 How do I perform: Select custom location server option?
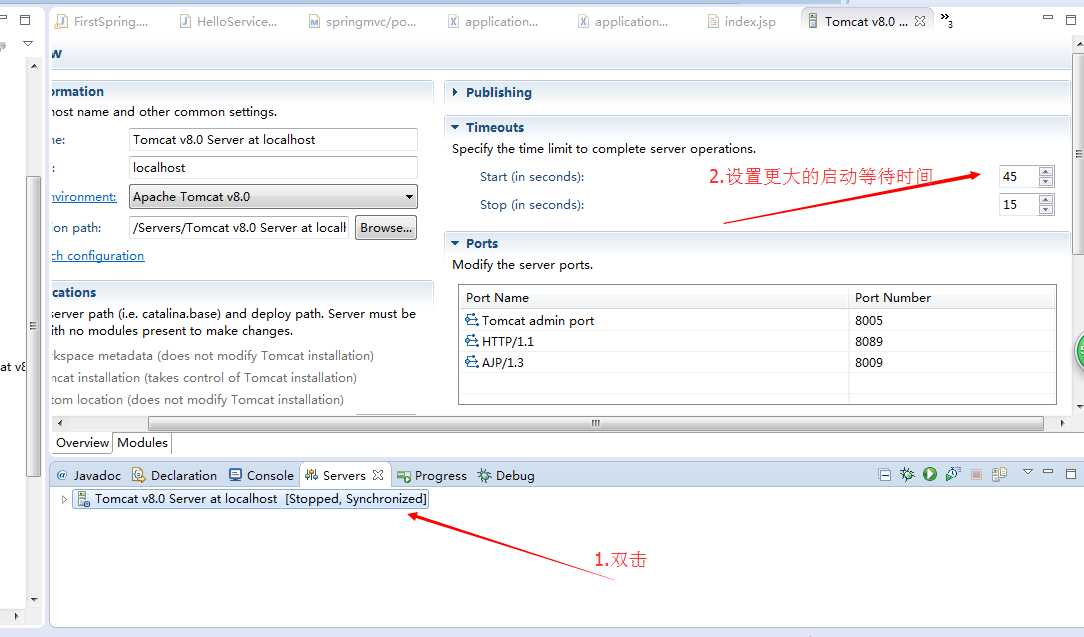198,400
